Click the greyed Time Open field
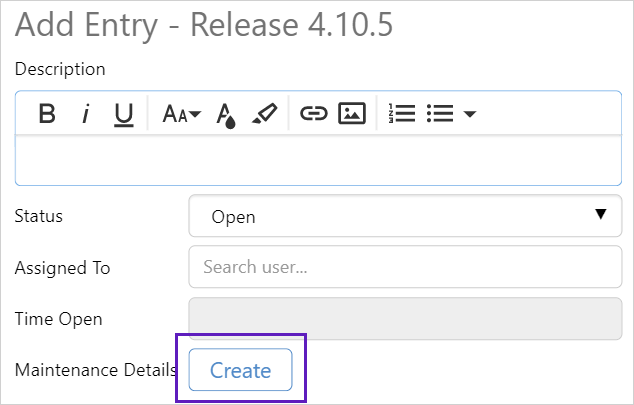Image resolution: width=634 pixels, height=405 pixels. click(x=405, y=319)
